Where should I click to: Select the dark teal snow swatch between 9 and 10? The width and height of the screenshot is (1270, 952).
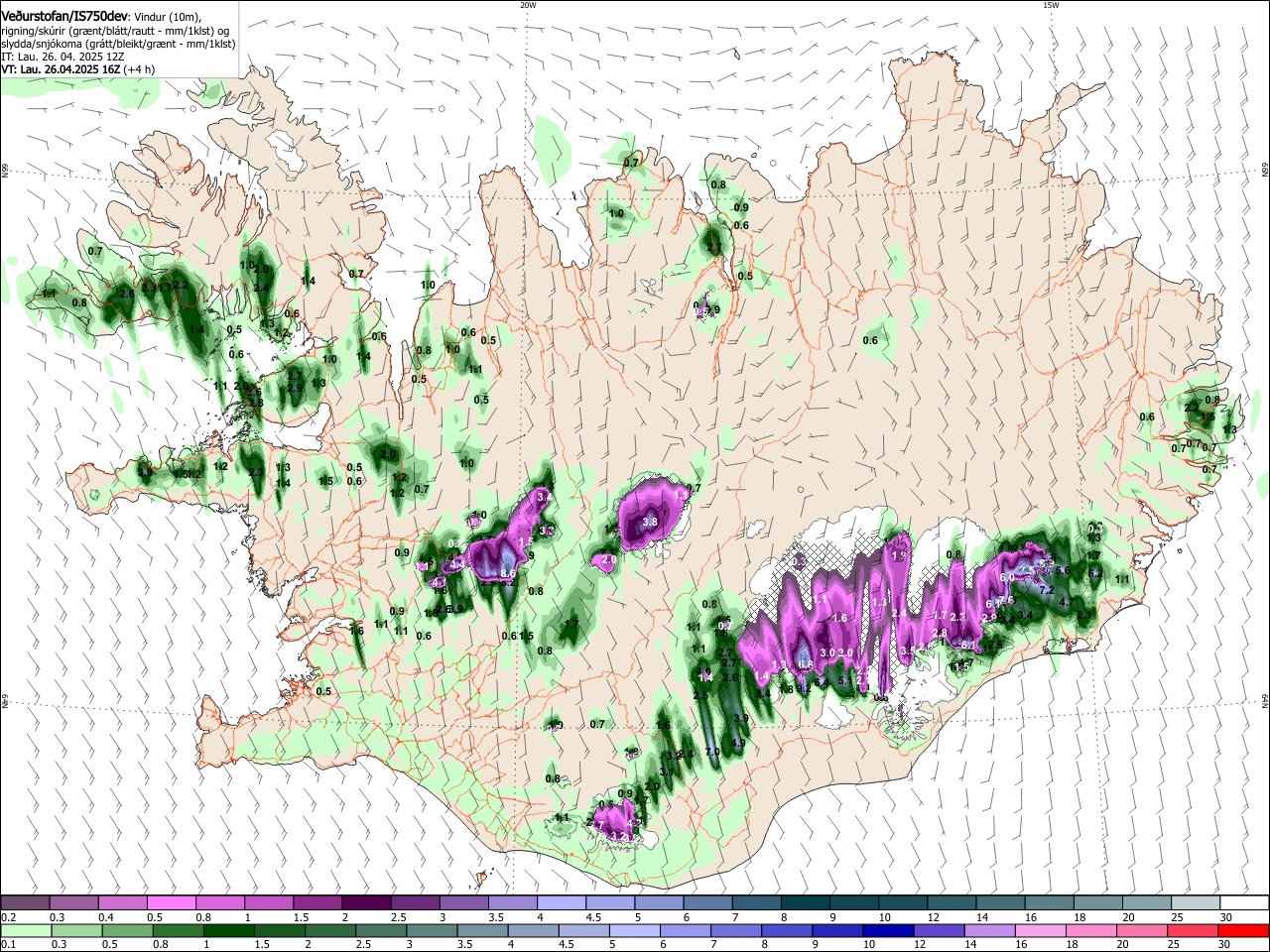click(852, 902)
